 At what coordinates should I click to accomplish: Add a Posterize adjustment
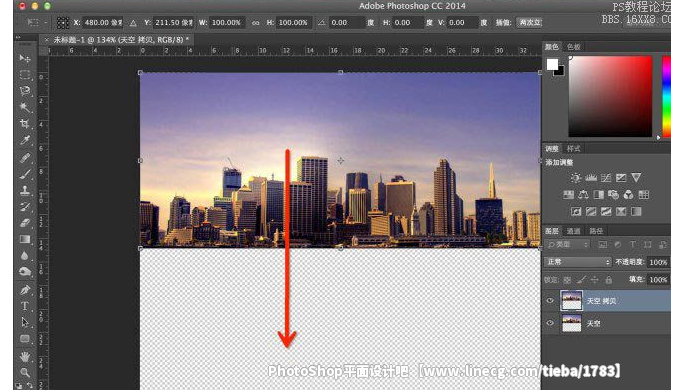591,212
